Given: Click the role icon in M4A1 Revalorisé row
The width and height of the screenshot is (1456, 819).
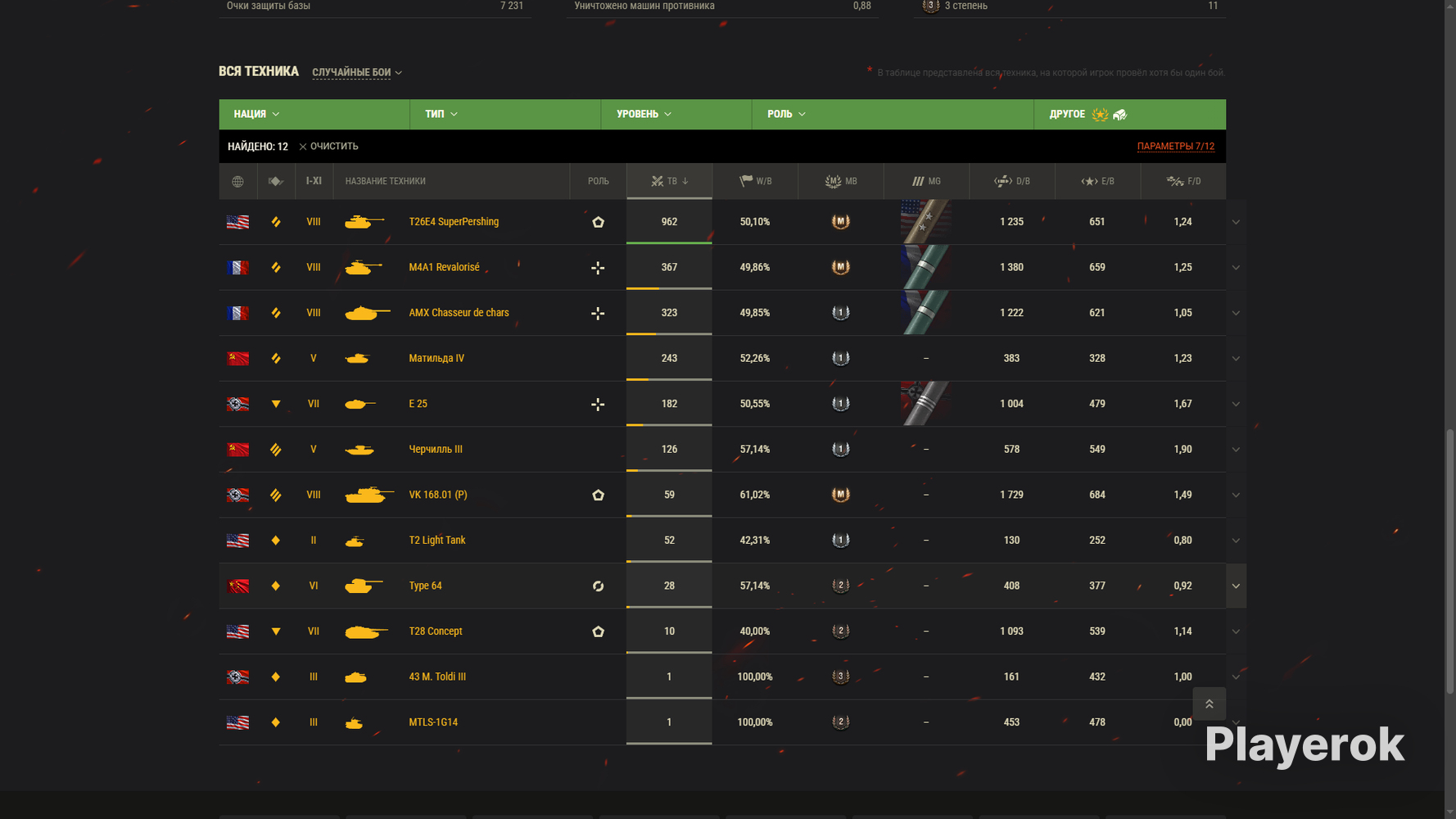Looking at the screenshot, I should pos(598,268).
